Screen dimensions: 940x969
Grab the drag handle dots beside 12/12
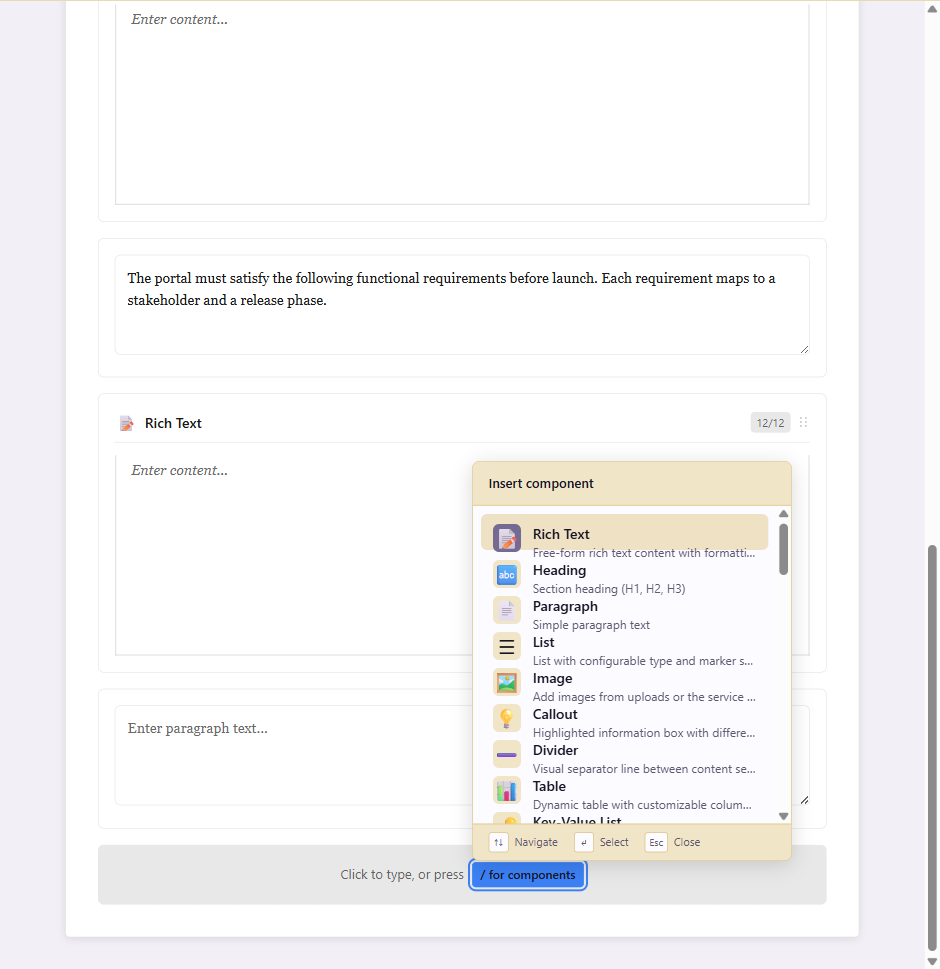coord(803,423)
